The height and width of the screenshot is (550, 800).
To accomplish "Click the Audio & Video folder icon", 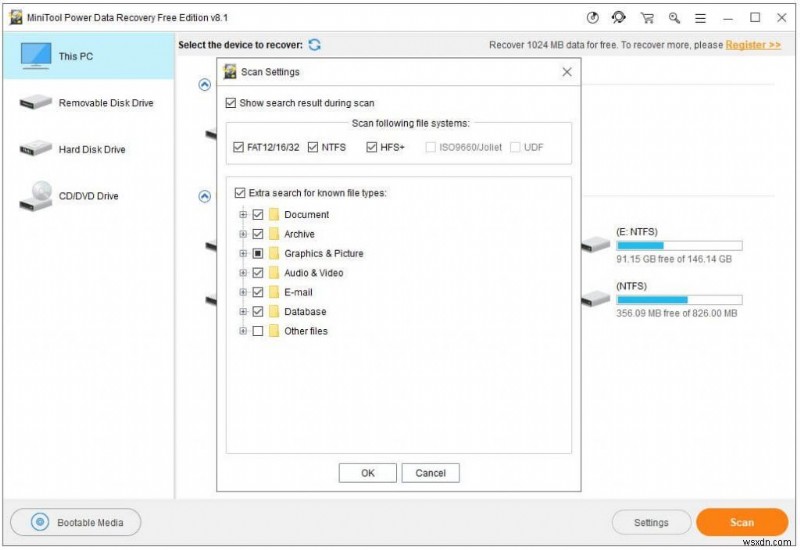I will click(x=274, y=272).
